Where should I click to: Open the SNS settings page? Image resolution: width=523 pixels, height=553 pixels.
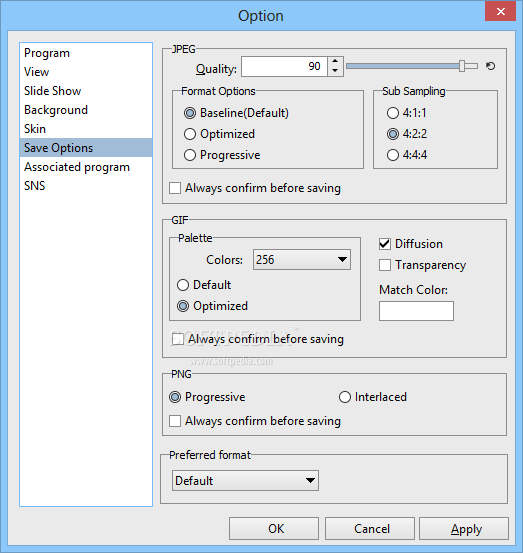point(86,186)
